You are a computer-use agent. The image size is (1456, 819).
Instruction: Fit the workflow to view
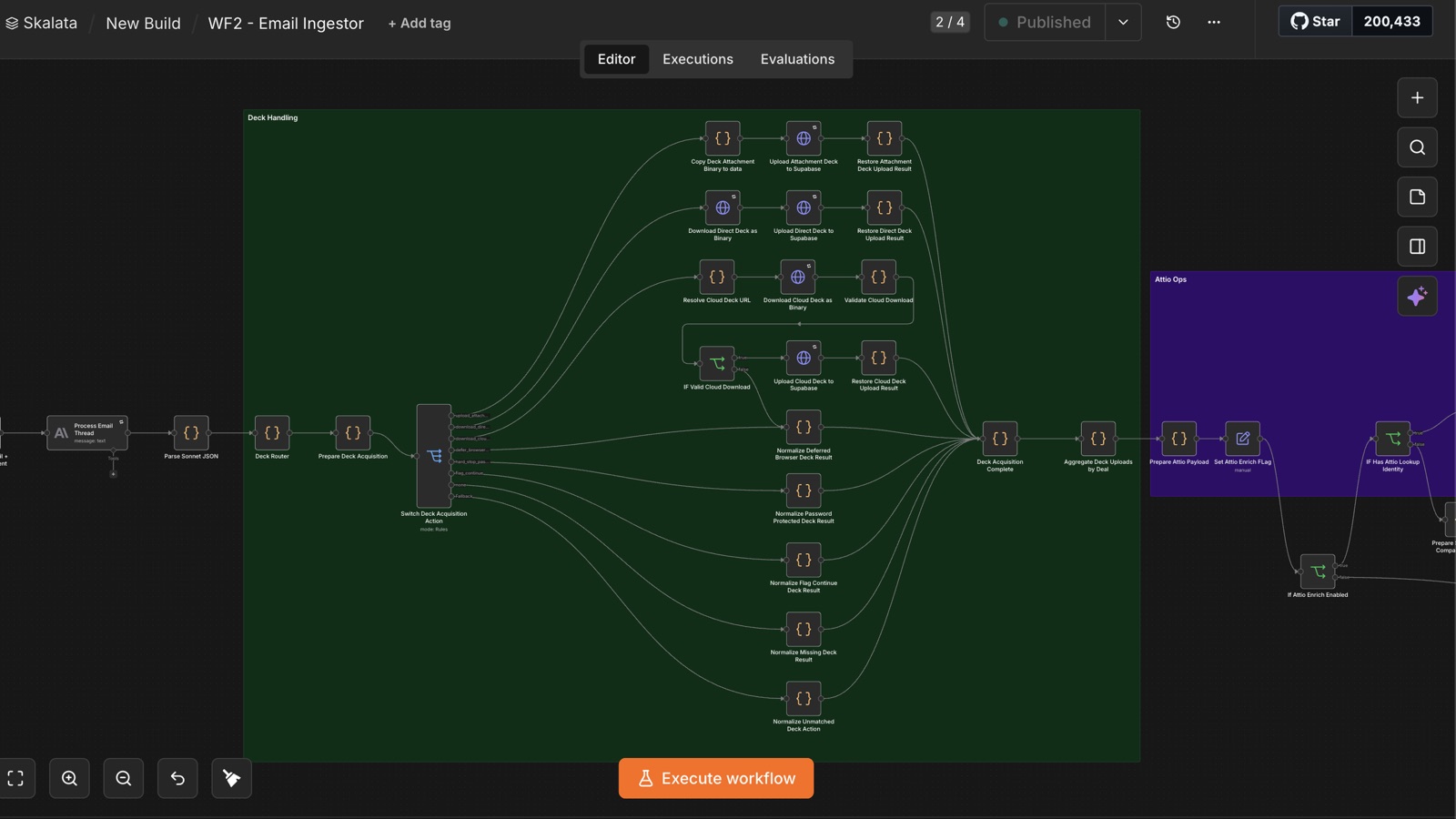(x=15, y=778)
